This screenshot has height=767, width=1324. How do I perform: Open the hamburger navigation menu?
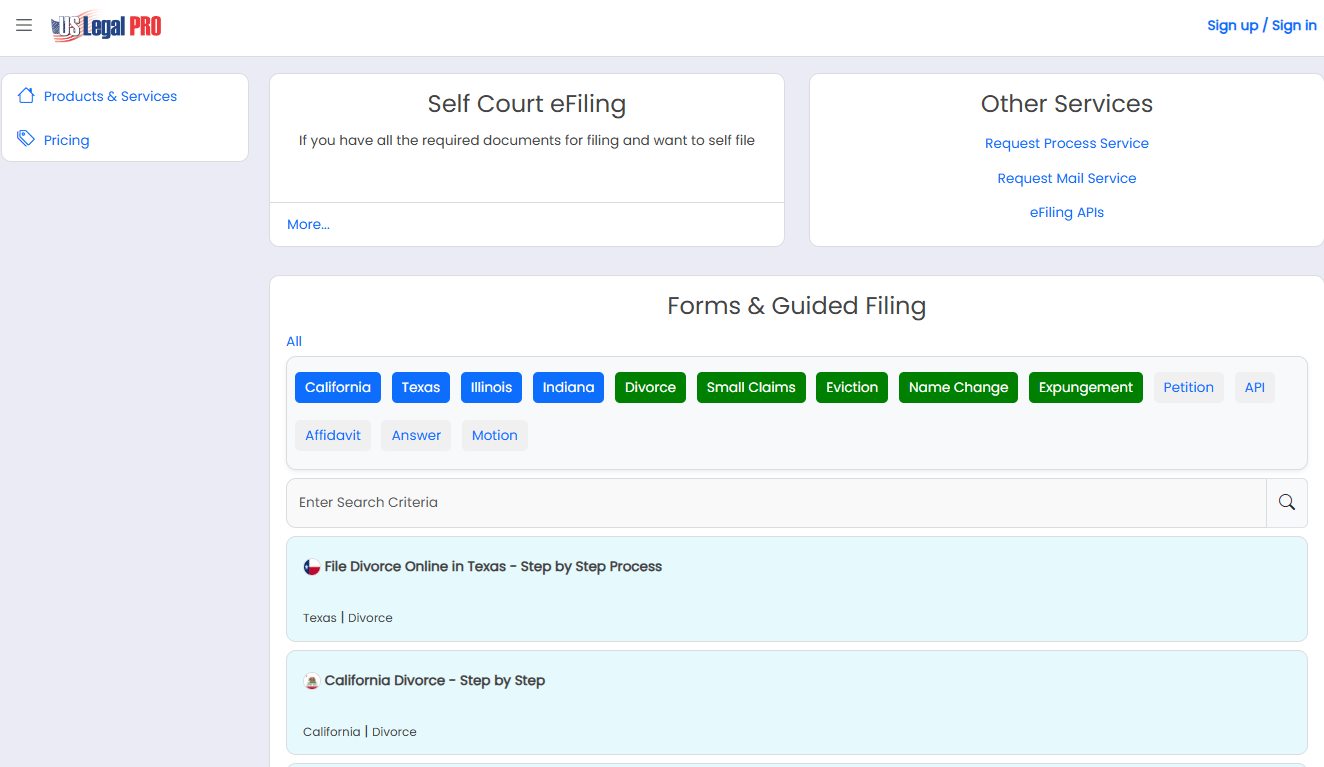(x=24, y=25)
